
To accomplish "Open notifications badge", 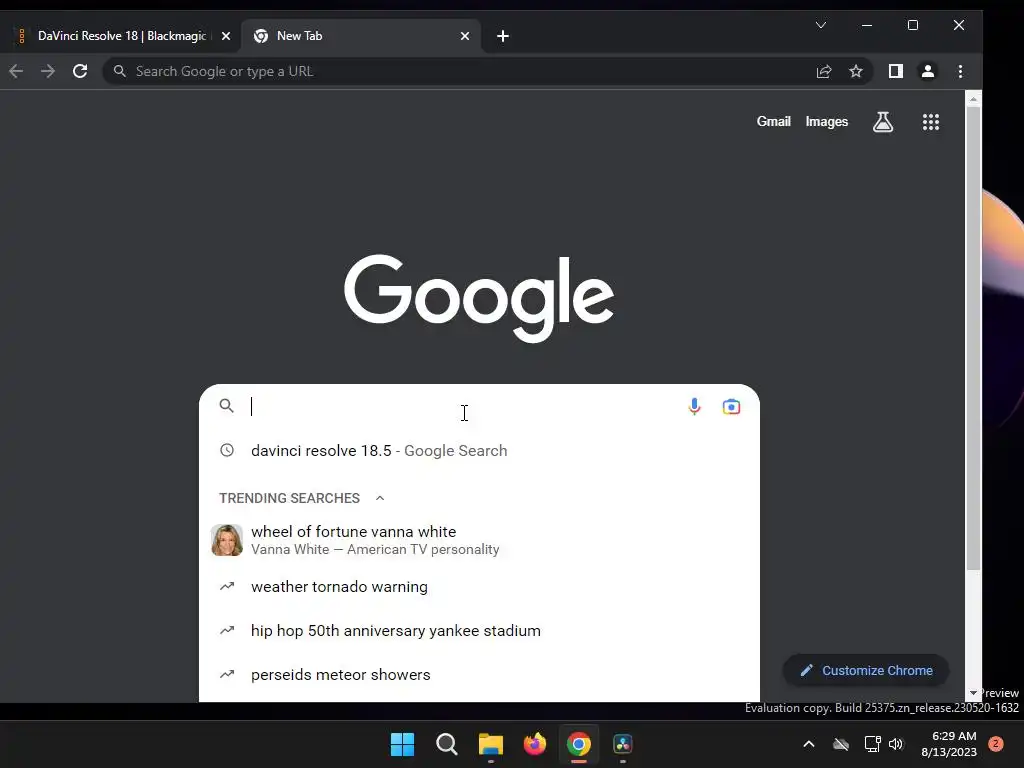I will 996,744.
